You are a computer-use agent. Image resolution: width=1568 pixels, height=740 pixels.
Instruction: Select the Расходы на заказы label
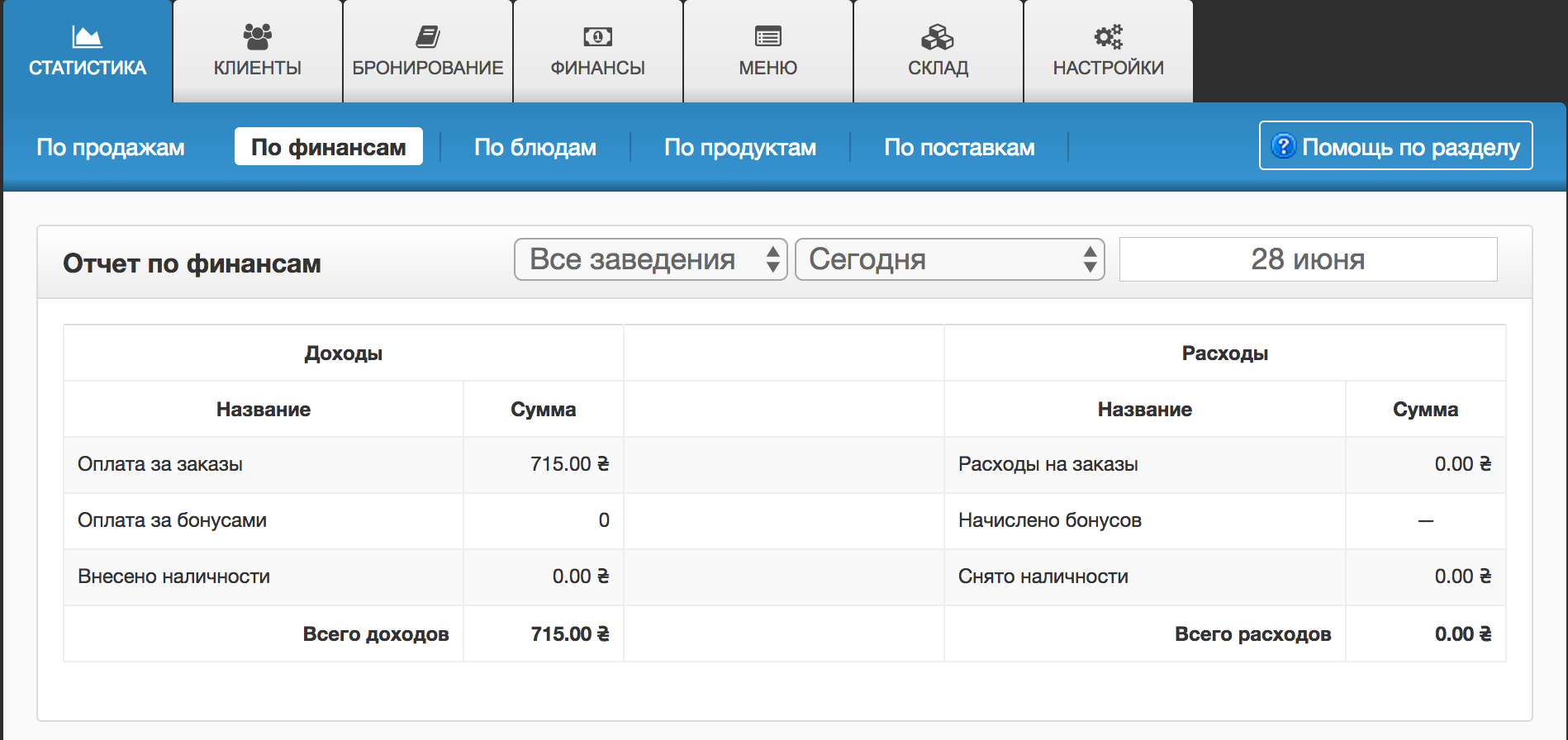click(1048, 464)
